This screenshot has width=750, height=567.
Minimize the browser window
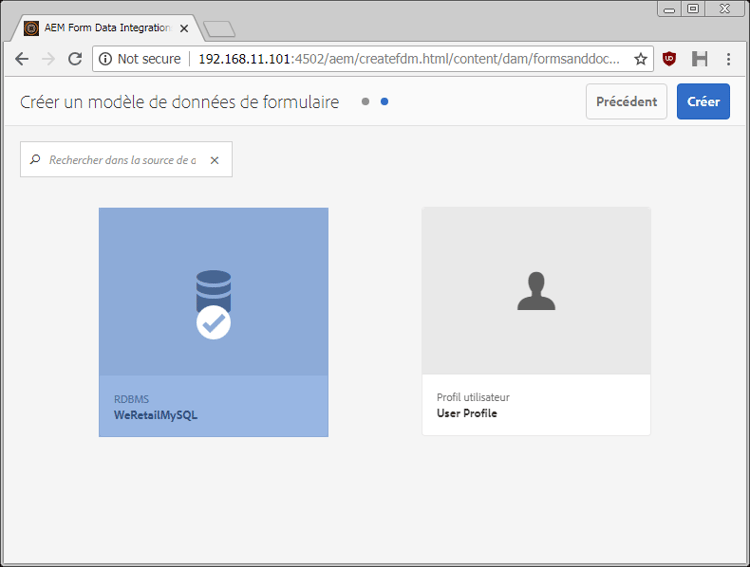669,9
